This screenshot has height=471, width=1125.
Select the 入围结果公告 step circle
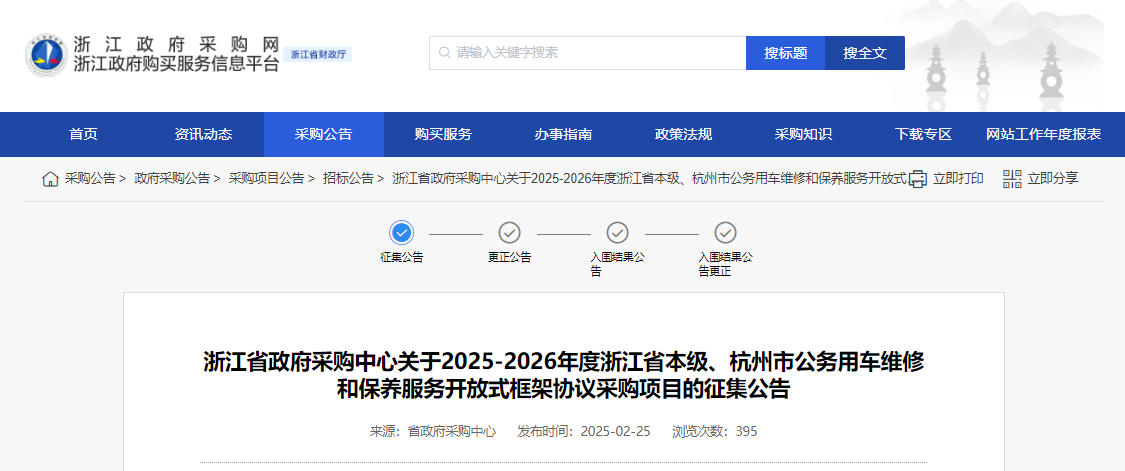[617, 233]
